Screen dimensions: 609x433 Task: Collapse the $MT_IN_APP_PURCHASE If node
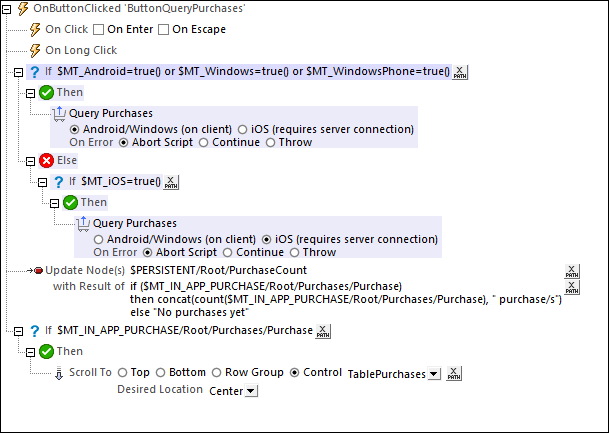tap(18, 331)
